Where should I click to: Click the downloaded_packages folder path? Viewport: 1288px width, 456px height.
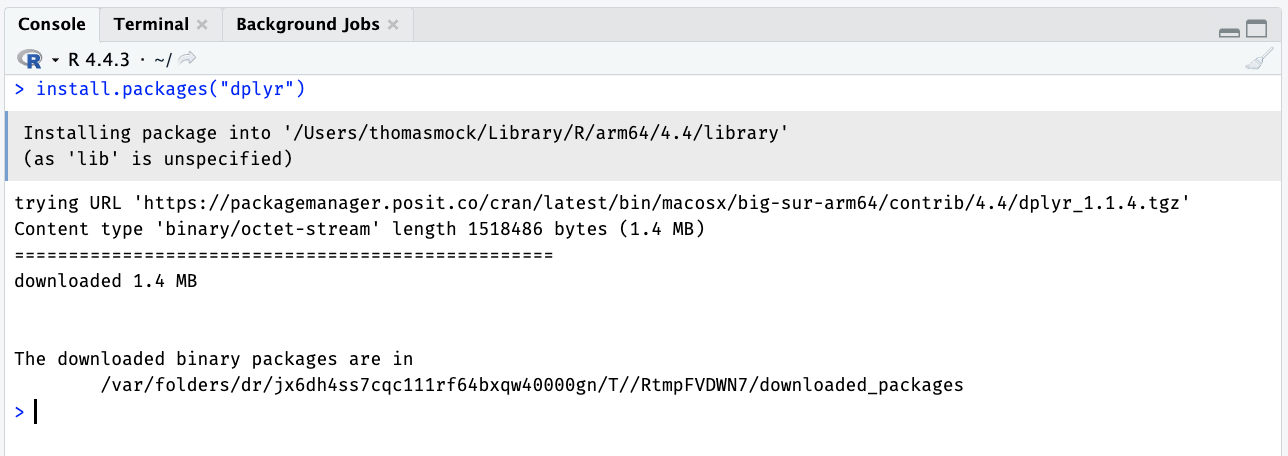532,385
